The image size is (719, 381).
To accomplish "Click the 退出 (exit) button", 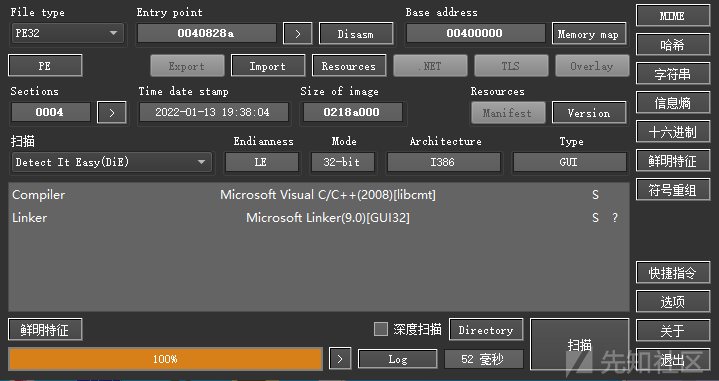I will tap(673, 360).
